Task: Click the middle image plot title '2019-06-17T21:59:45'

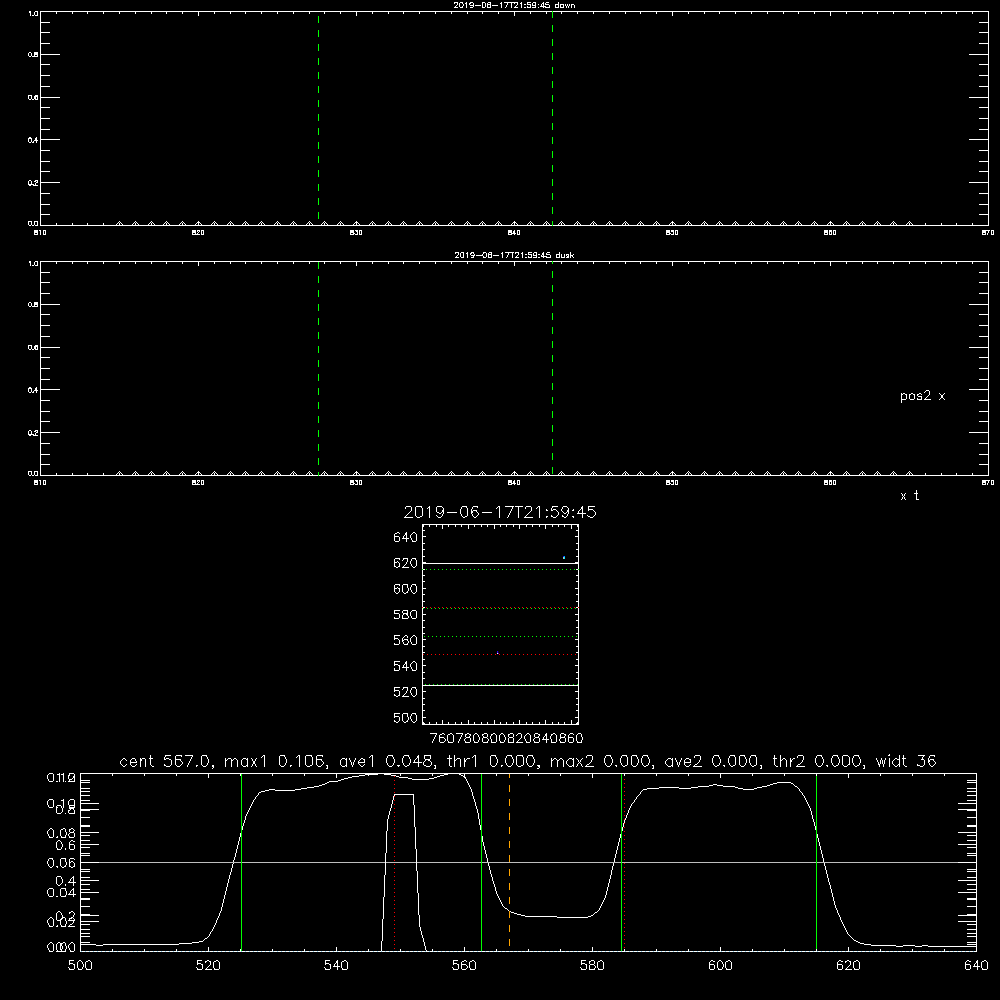Action: [x=500, y=512]
